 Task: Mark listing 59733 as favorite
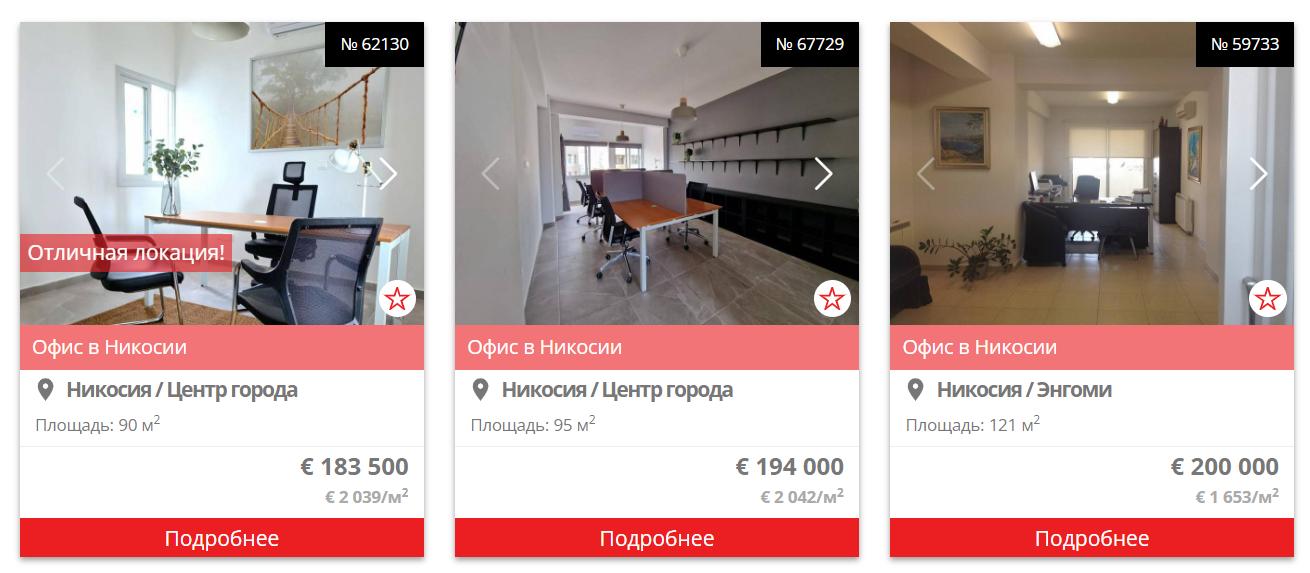[x=1267, y=298]
